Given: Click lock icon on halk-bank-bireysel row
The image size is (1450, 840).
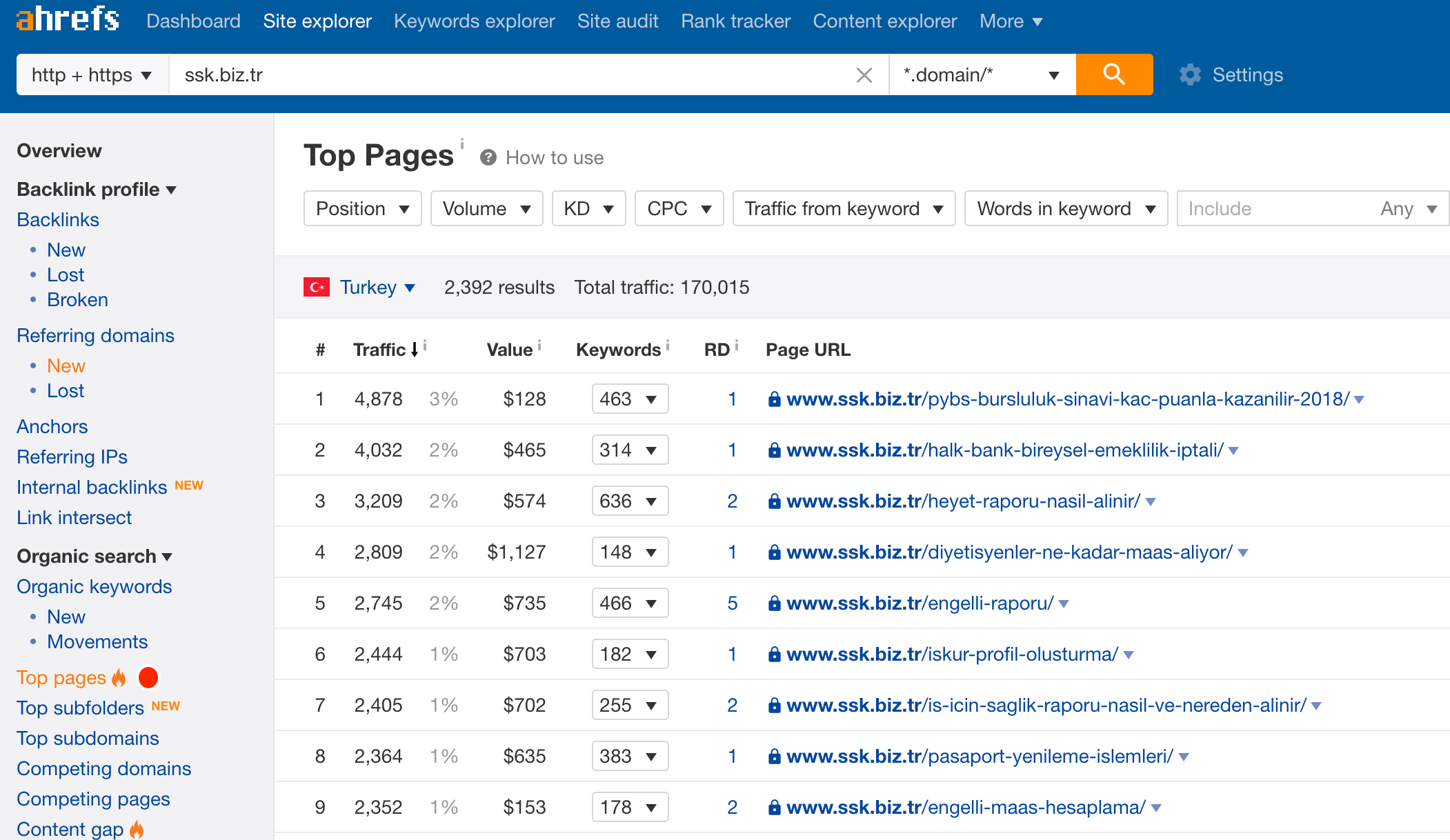Looking at the screenshot, I should [x=775, y=450].
